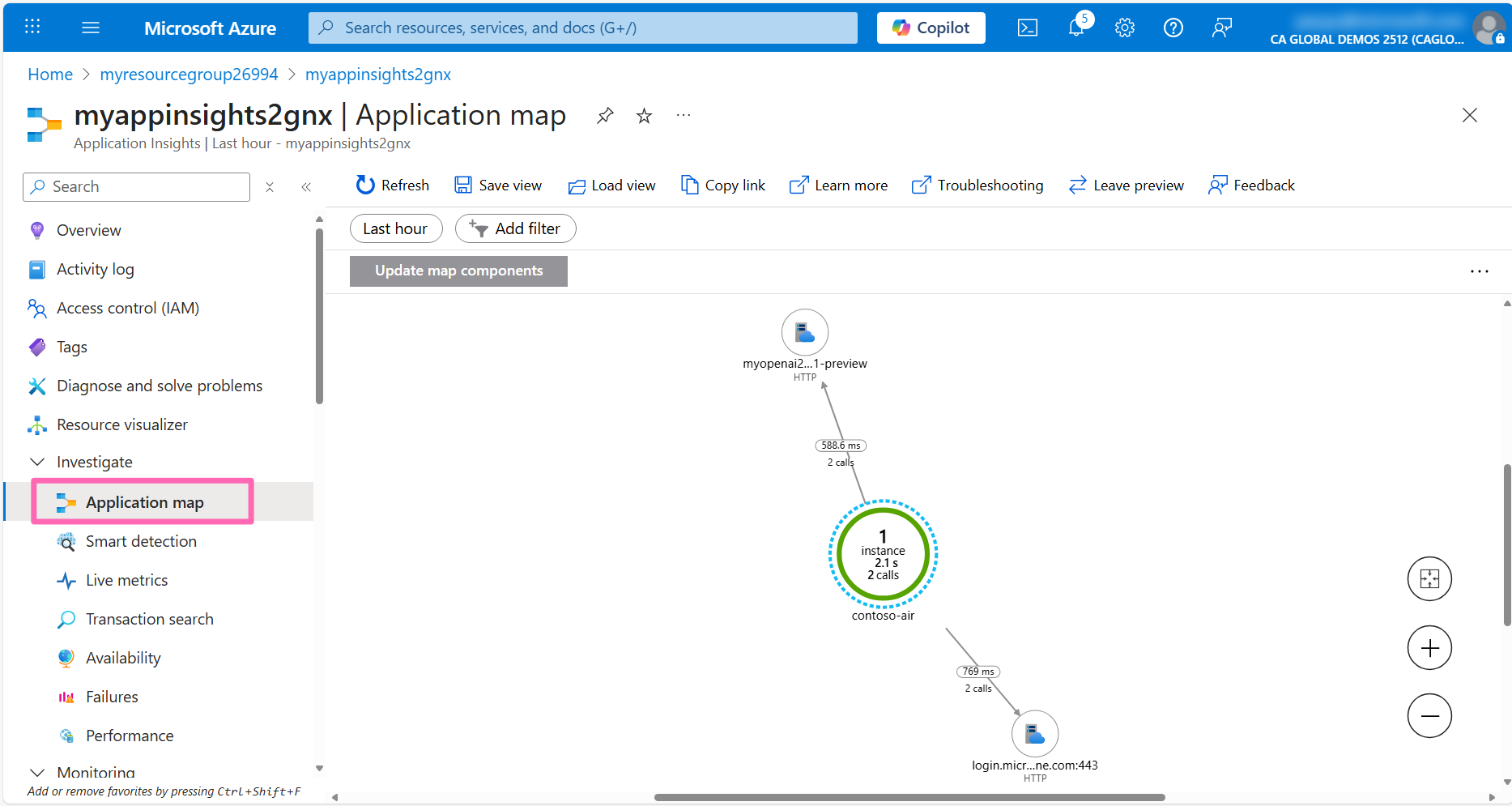Copy link to the application map
The image size is (1512, 806).
[722, 185]
